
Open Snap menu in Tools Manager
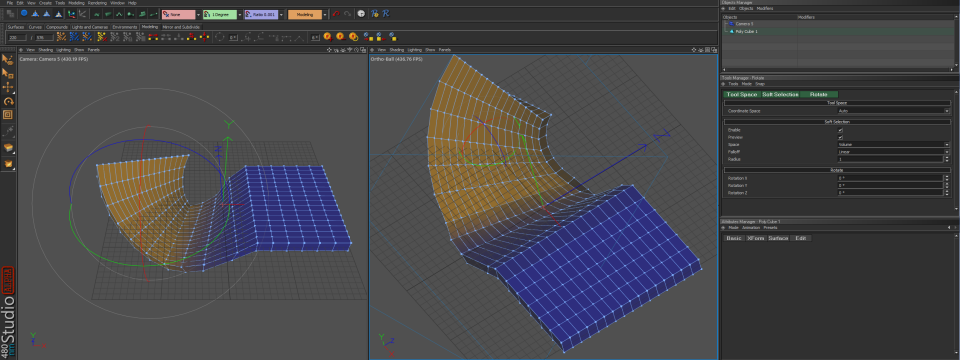tap(759, 84)
